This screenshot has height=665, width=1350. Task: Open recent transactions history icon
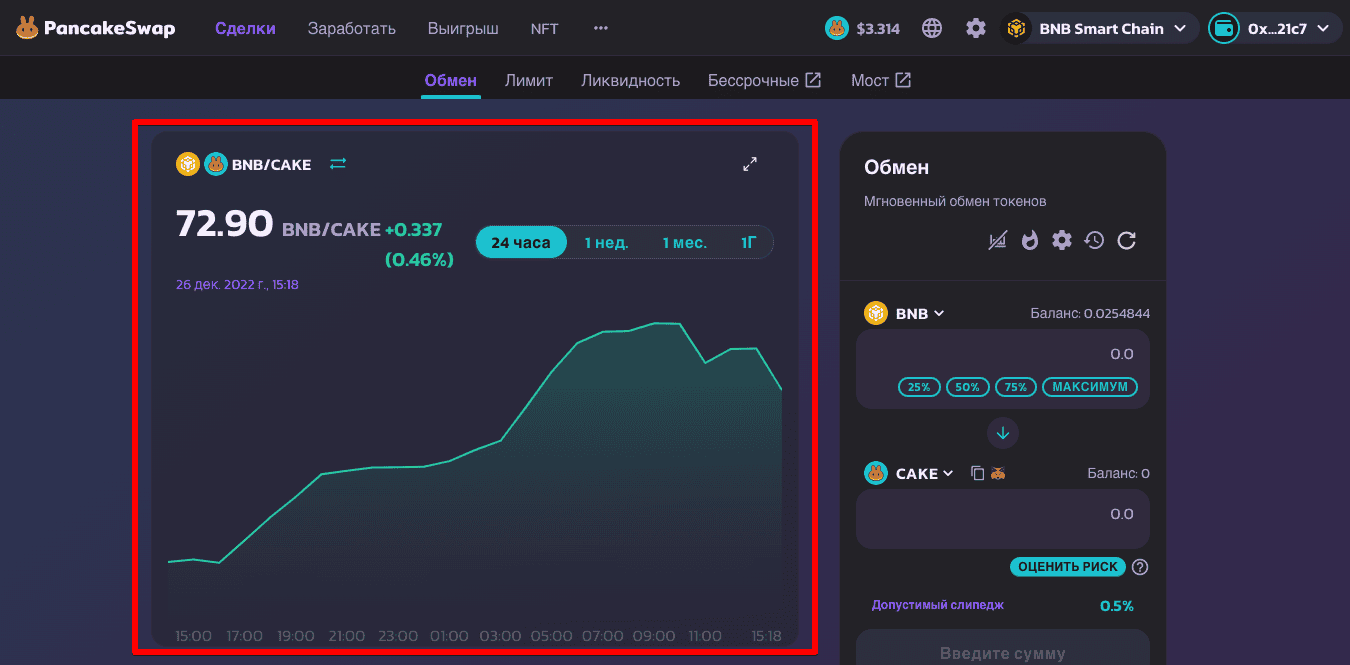coord(1094,240)
